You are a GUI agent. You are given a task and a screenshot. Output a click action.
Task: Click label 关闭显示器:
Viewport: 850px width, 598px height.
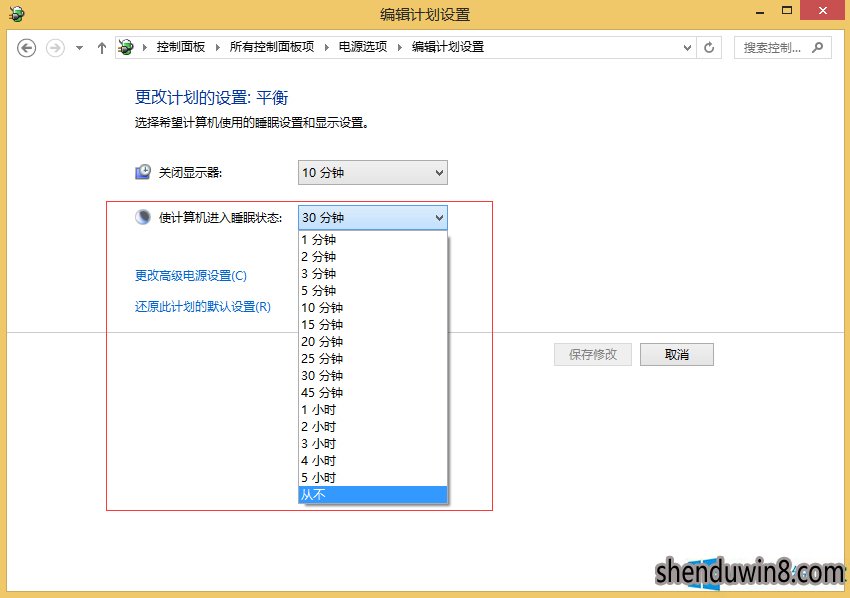[190, 172]
